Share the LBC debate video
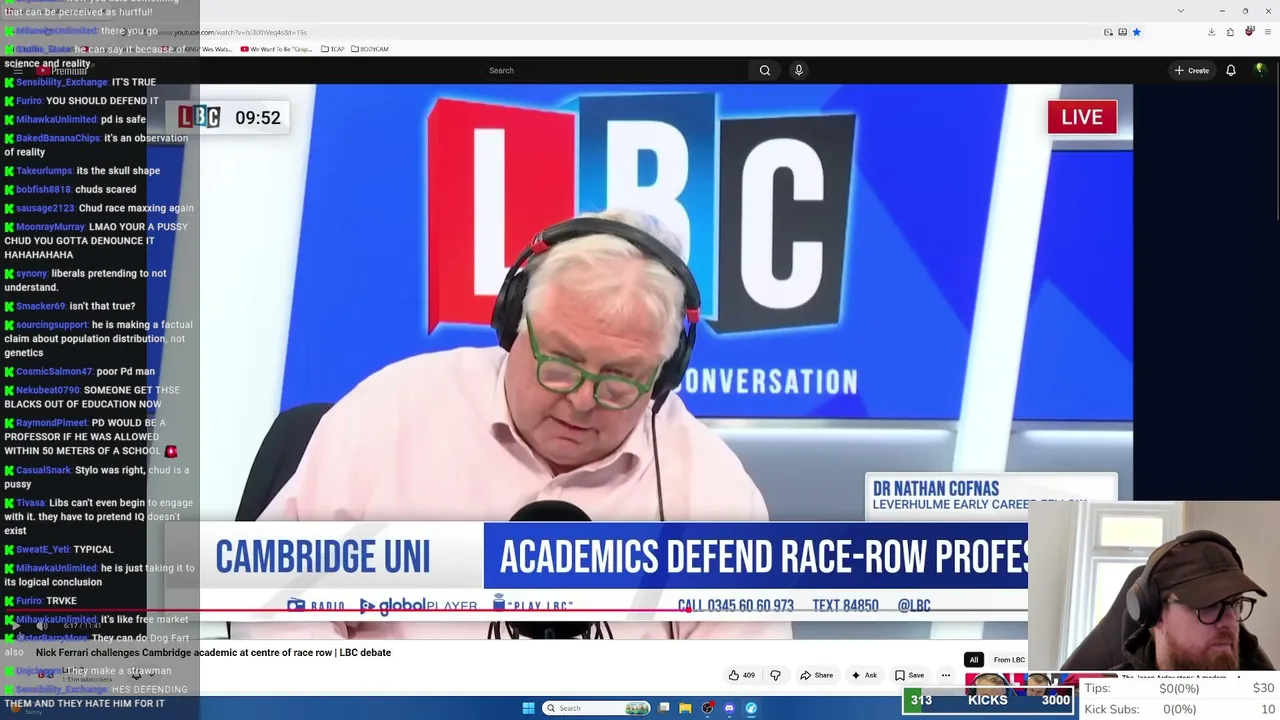This screenshot has width=1280, height=720. [816, 675]
